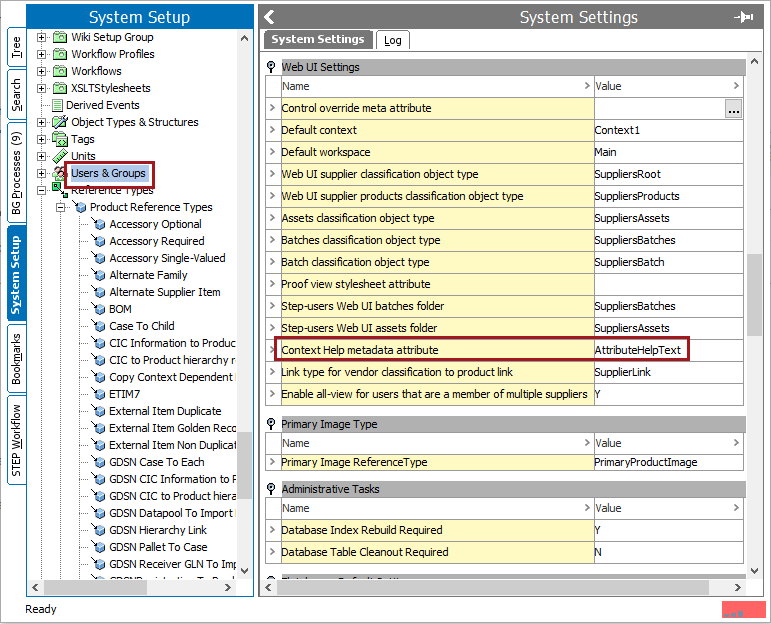Screen dimensions: 771x624
Task: Select Accessory Optional reference type
Action: pyautogui.click(x=155, y=224)
